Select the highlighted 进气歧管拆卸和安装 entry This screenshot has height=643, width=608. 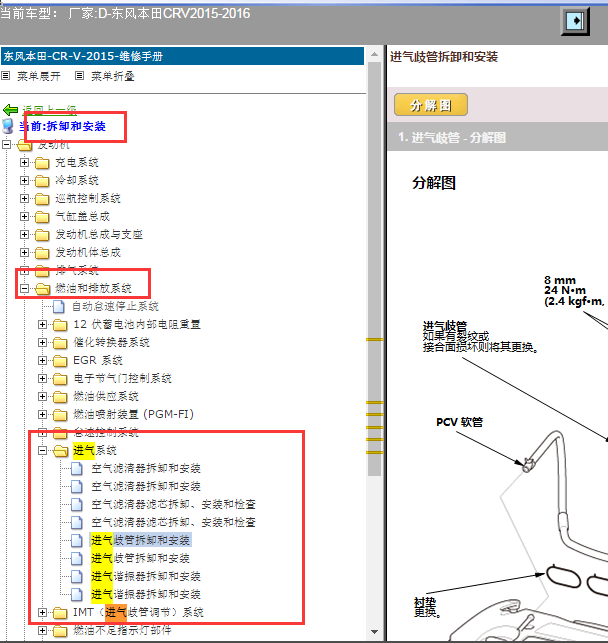pyautogui.click(x=140, y=540)
